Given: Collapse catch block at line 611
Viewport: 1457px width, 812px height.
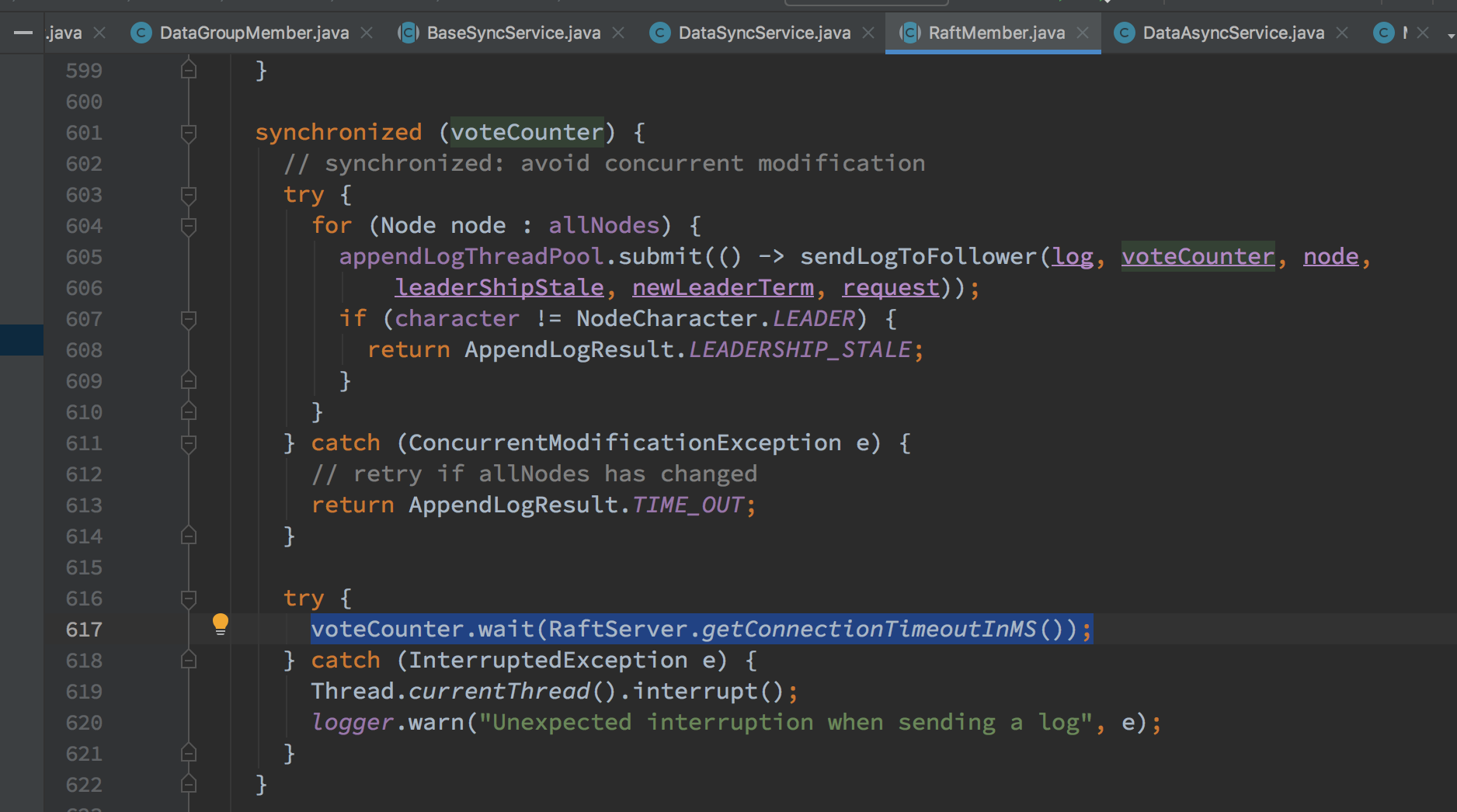Looking at the screenshot, I should click(x=189, y=443).
